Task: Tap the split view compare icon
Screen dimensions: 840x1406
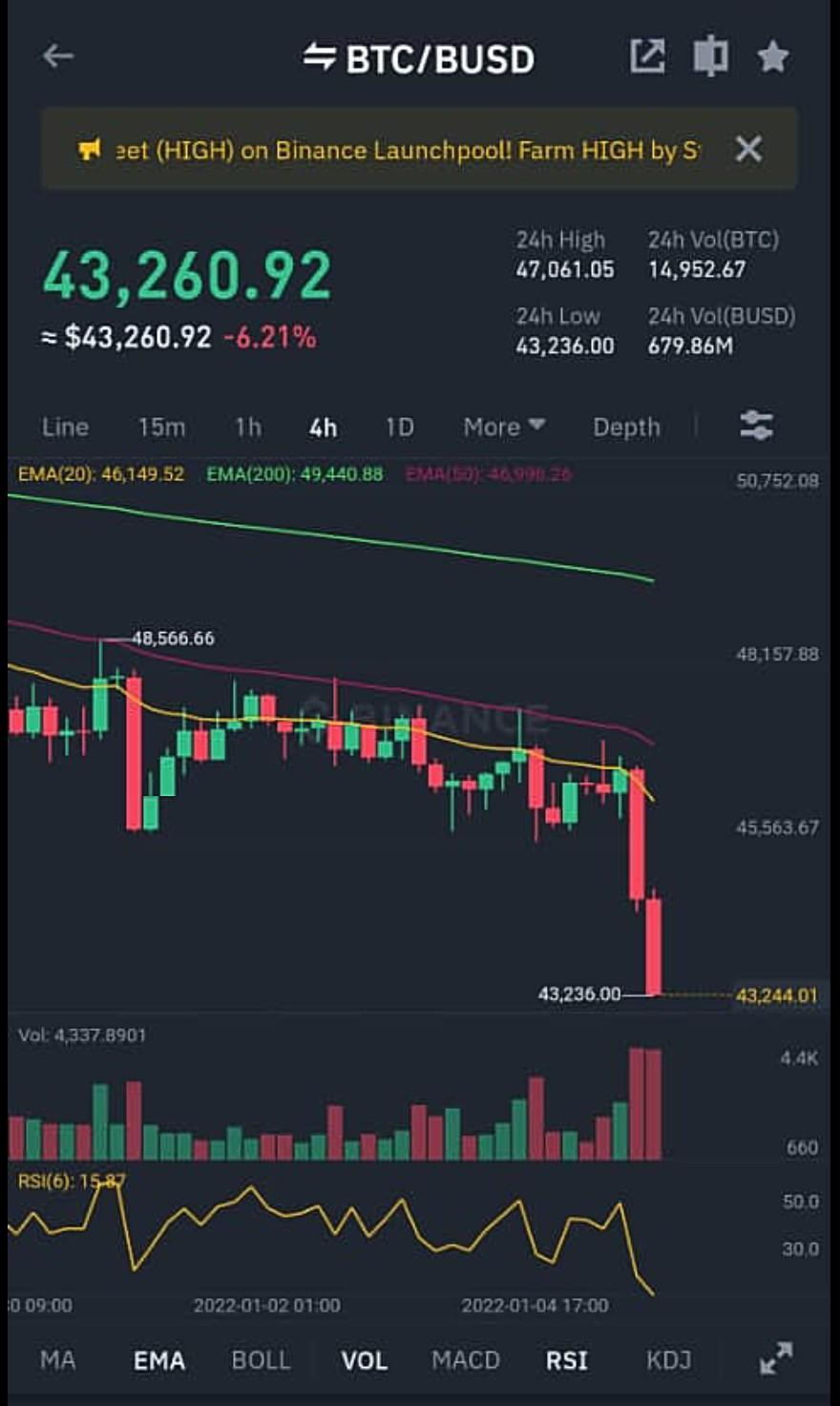Action: pos(710,56)
